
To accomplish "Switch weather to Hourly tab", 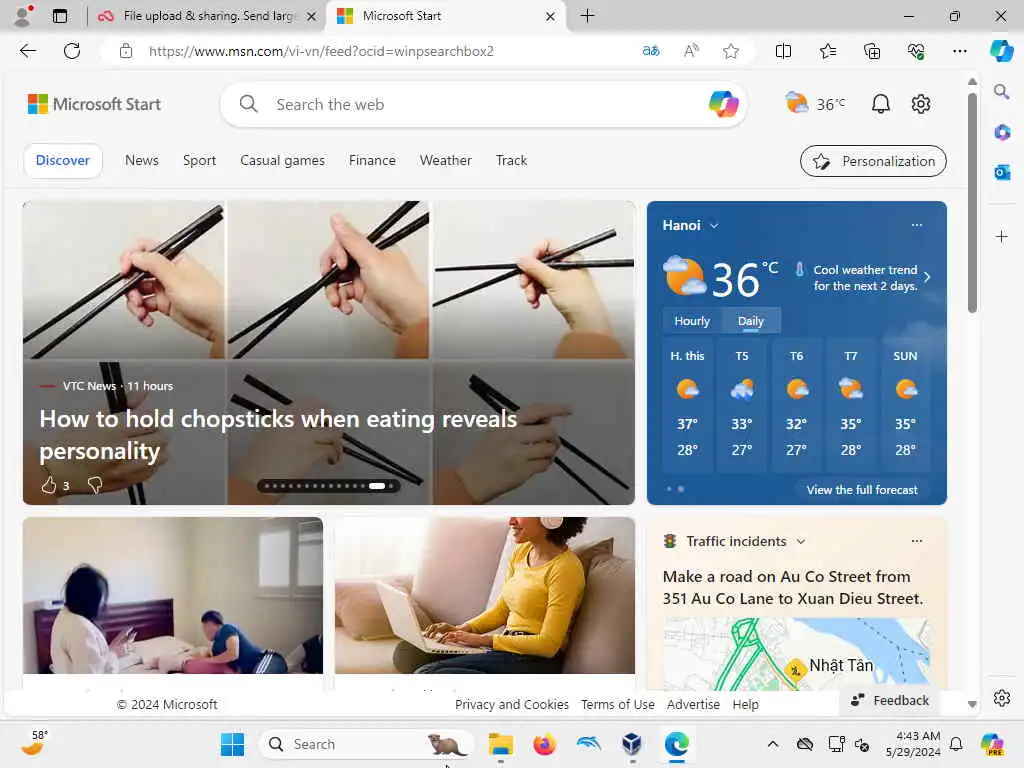I will 692,321.
